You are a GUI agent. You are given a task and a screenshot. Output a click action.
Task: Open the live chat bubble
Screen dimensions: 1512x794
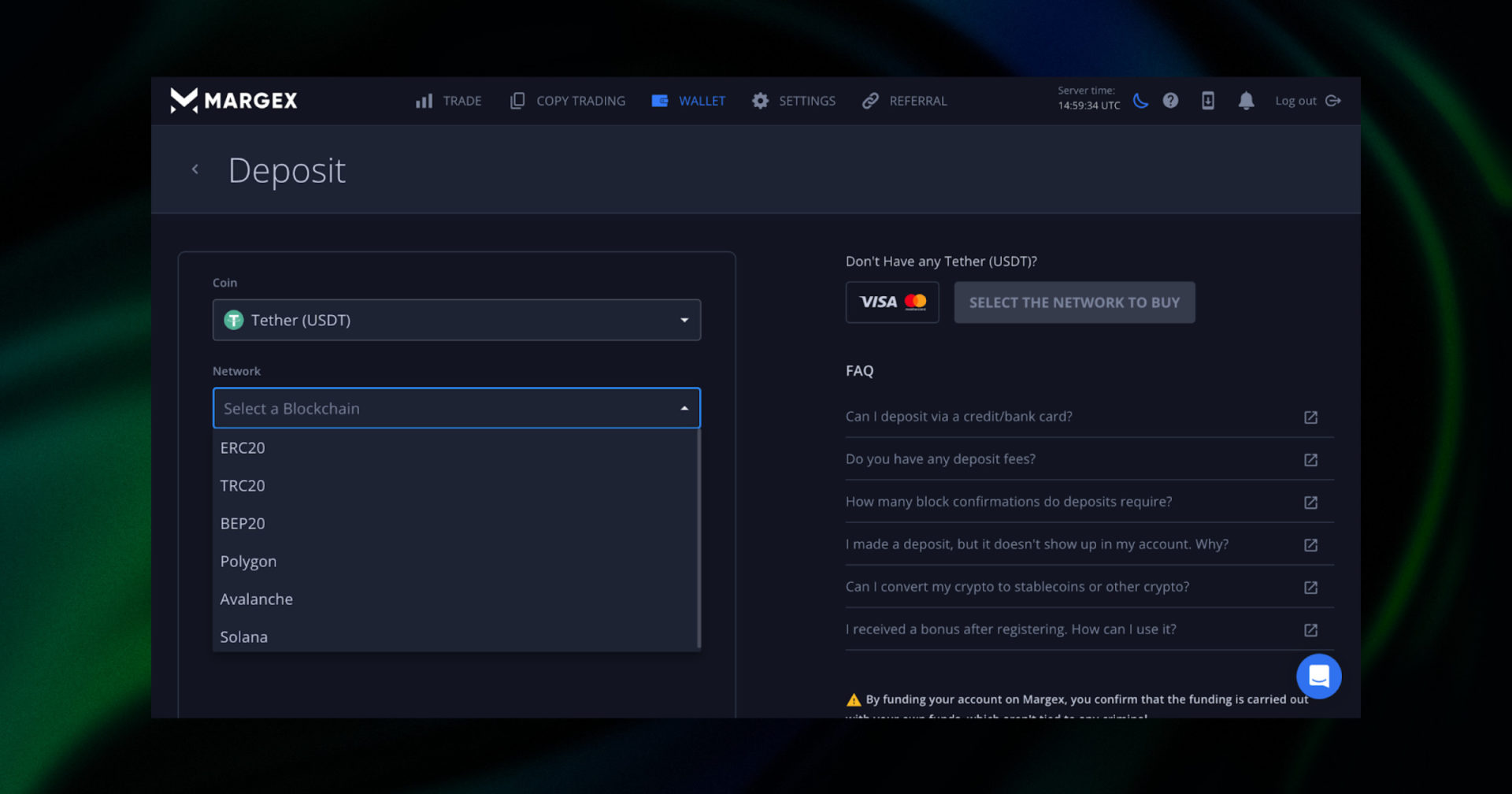coord(1318,676)
